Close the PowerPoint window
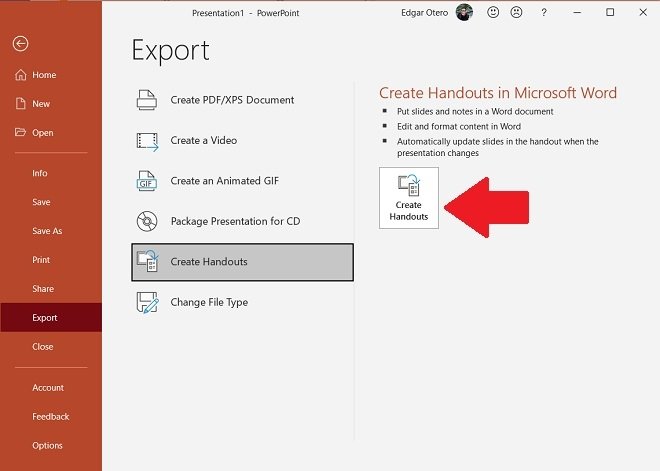Viewport: 660px width, 471px height. click(643, 13)
